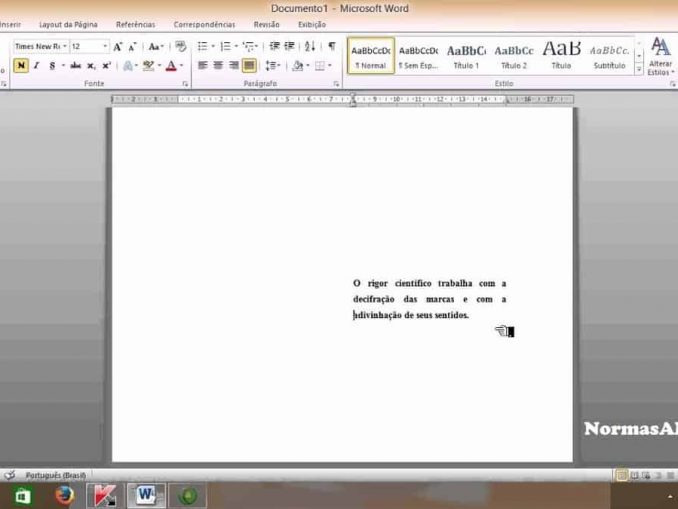This screenshot has height=509, width=678.
Task: Show paragraph marks with pilcrow icon
Action: tap(331, 46)
